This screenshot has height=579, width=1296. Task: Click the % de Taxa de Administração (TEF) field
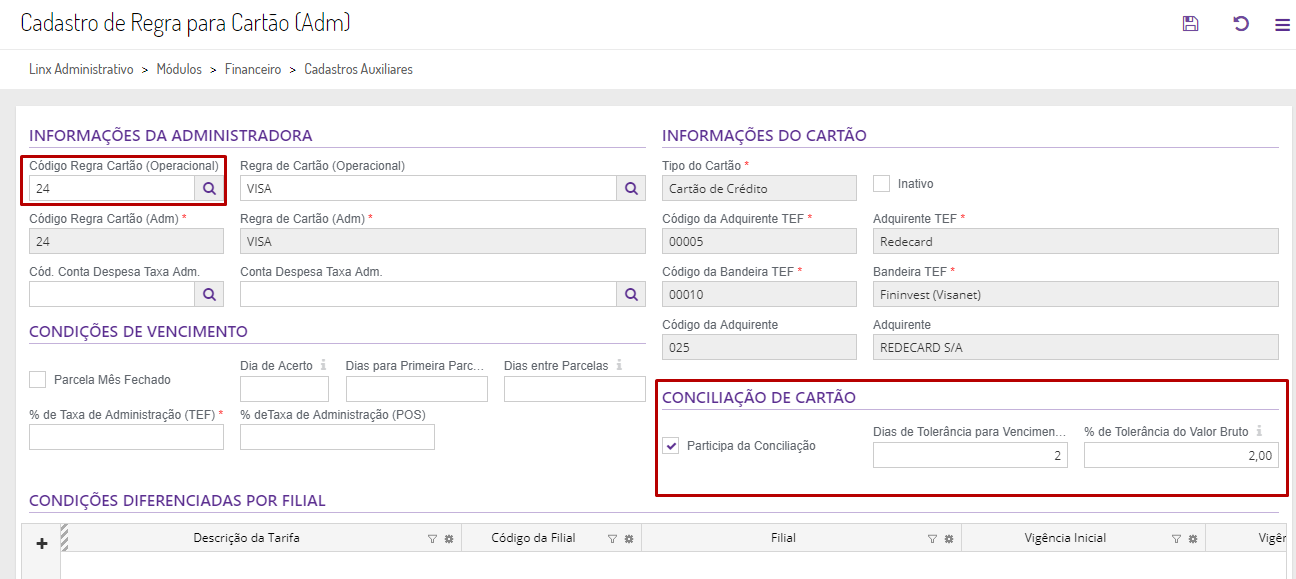point(126,437)
